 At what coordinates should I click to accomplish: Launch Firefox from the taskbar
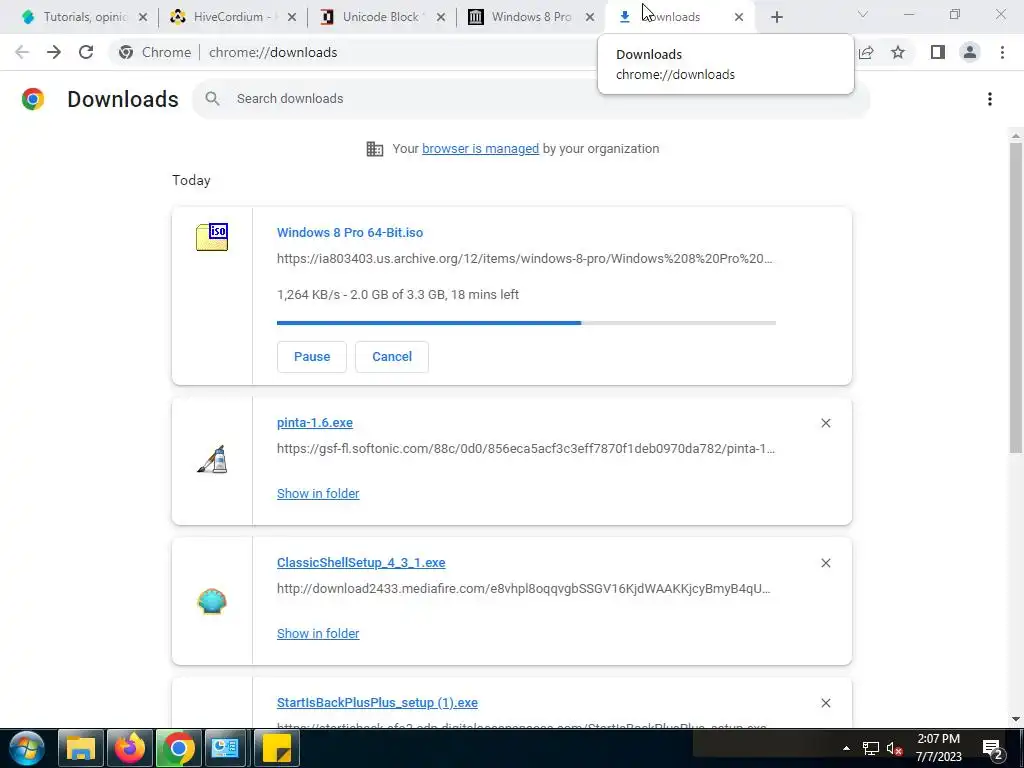(129, 748)
